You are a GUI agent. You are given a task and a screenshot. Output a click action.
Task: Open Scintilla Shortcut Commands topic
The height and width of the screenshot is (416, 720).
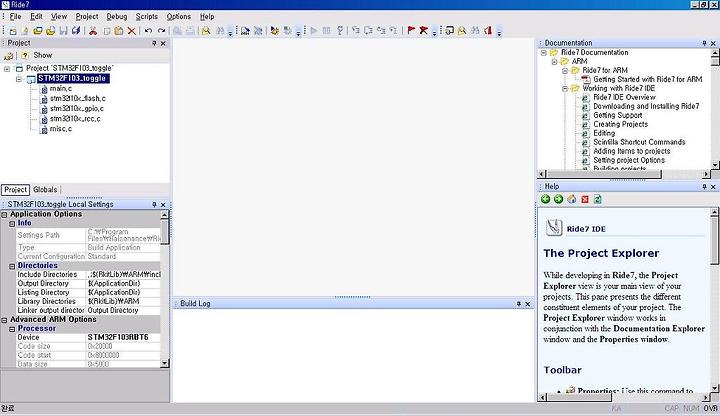coord(639,142)
